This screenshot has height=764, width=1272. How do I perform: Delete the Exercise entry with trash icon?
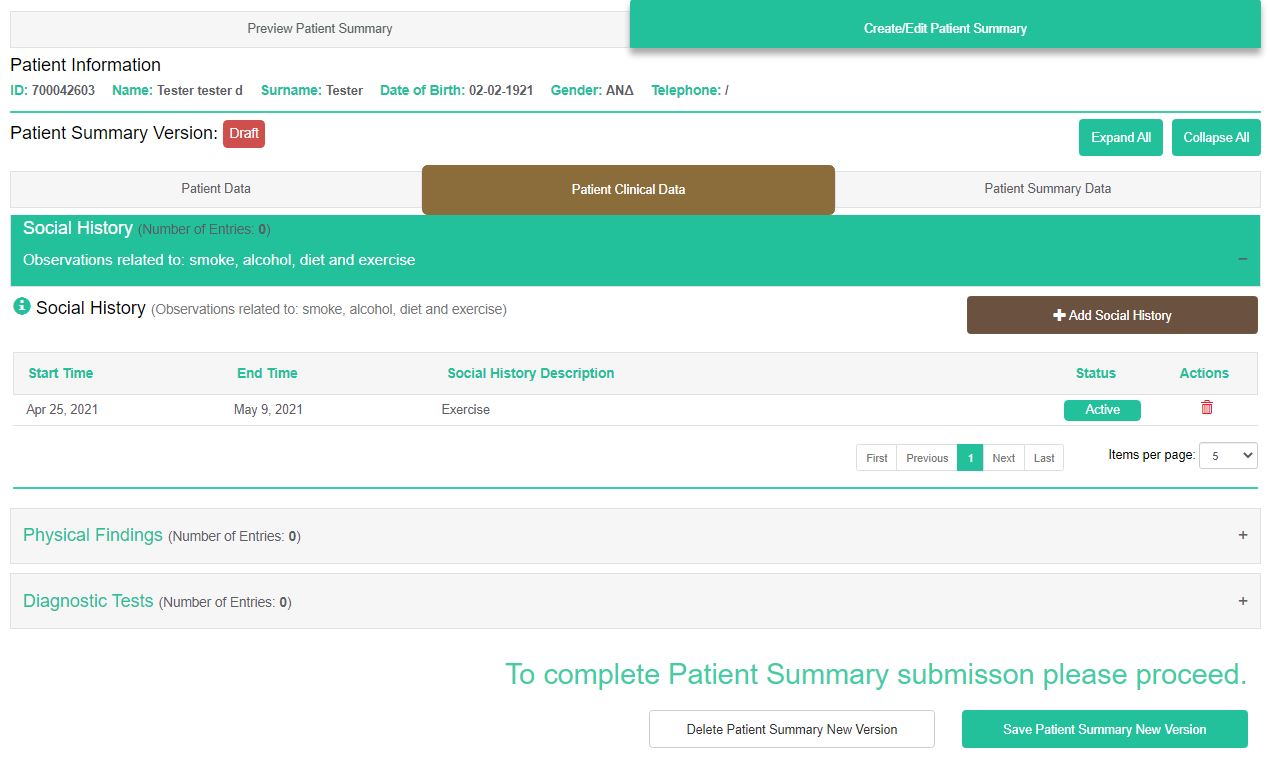[1206, 408]
